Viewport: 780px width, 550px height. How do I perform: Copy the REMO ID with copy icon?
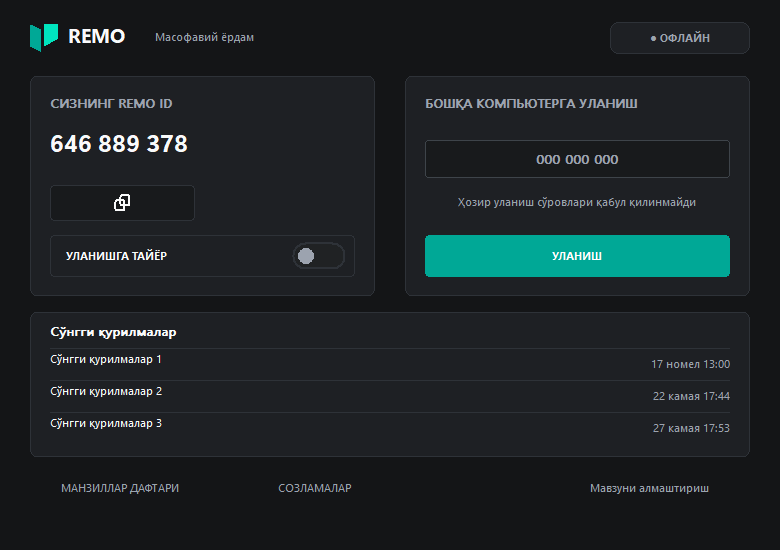coord(122,203)
